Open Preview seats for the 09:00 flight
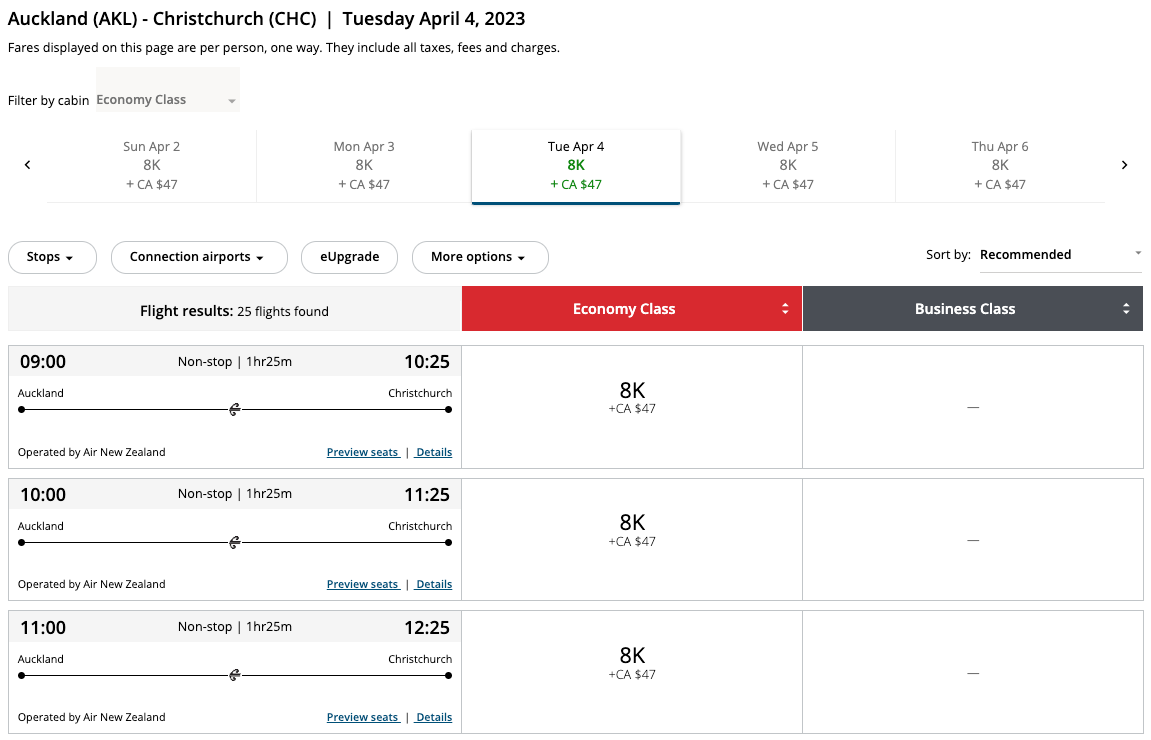 pos(363,452)
